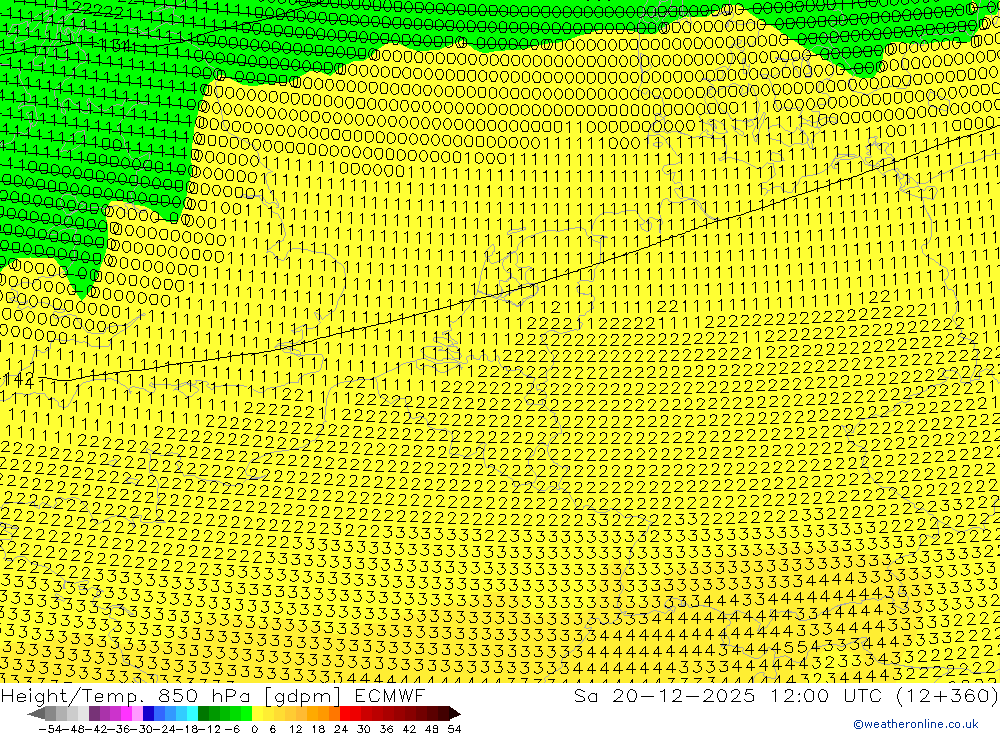This screenshot has height=733, width=1000.
Task: Select the light pink swatch in the legend
Action: tap(137, 714)
